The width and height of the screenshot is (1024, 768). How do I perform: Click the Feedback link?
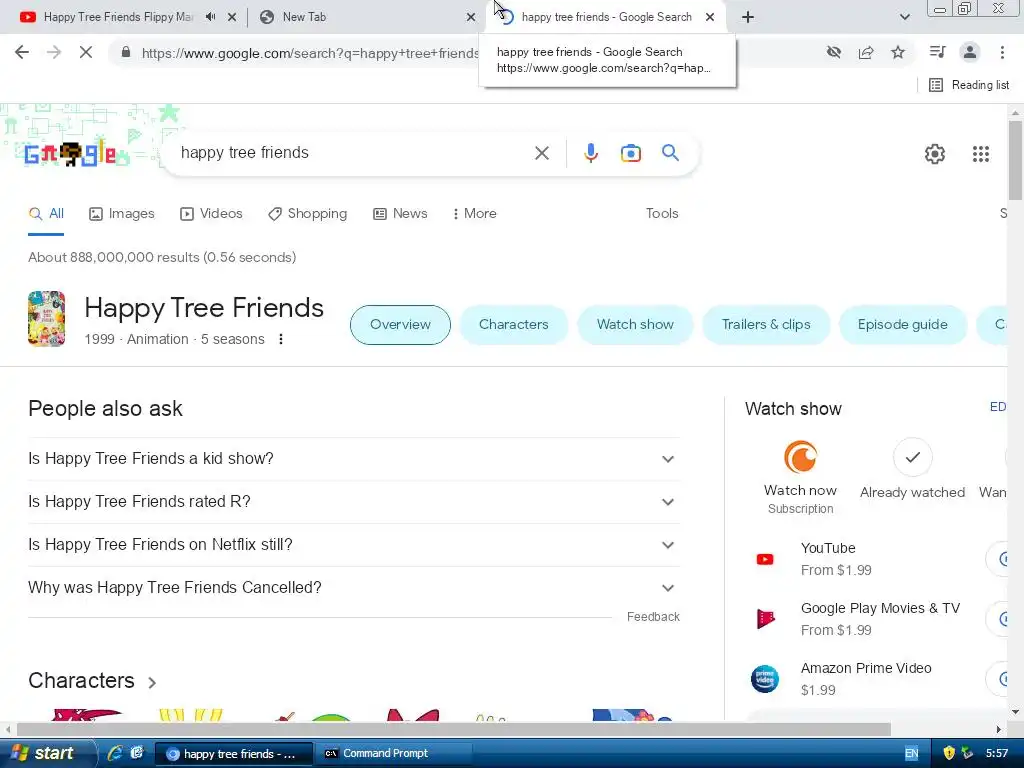(x=653, y=616)
